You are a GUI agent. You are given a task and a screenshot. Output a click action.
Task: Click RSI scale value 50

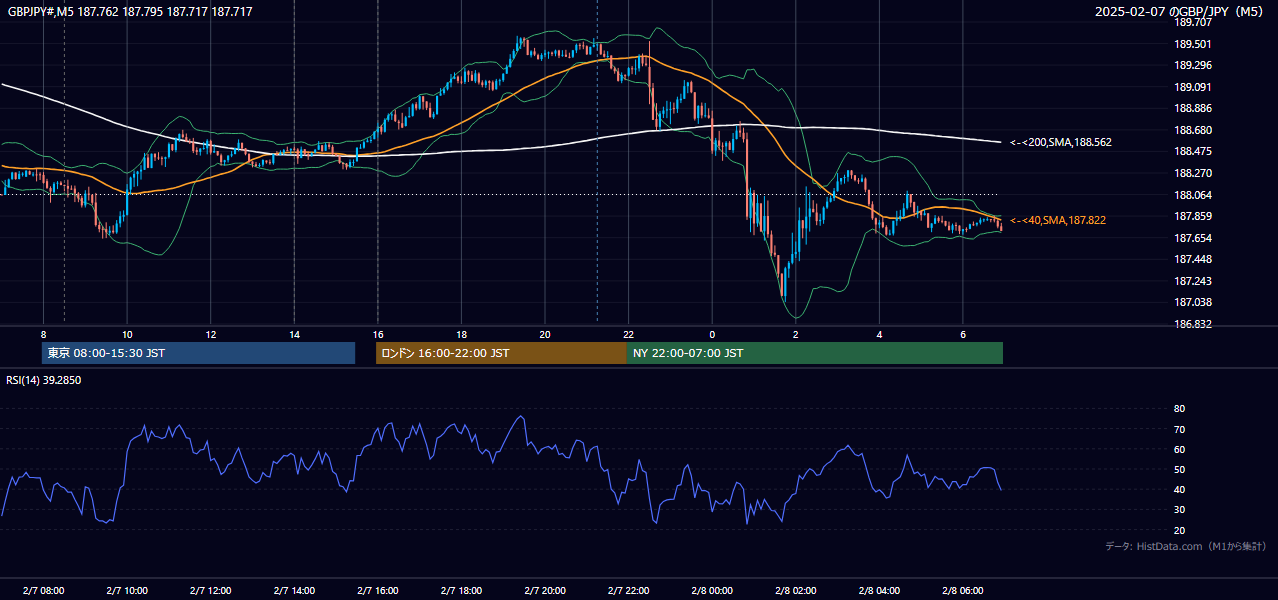tap(1179, 469)
